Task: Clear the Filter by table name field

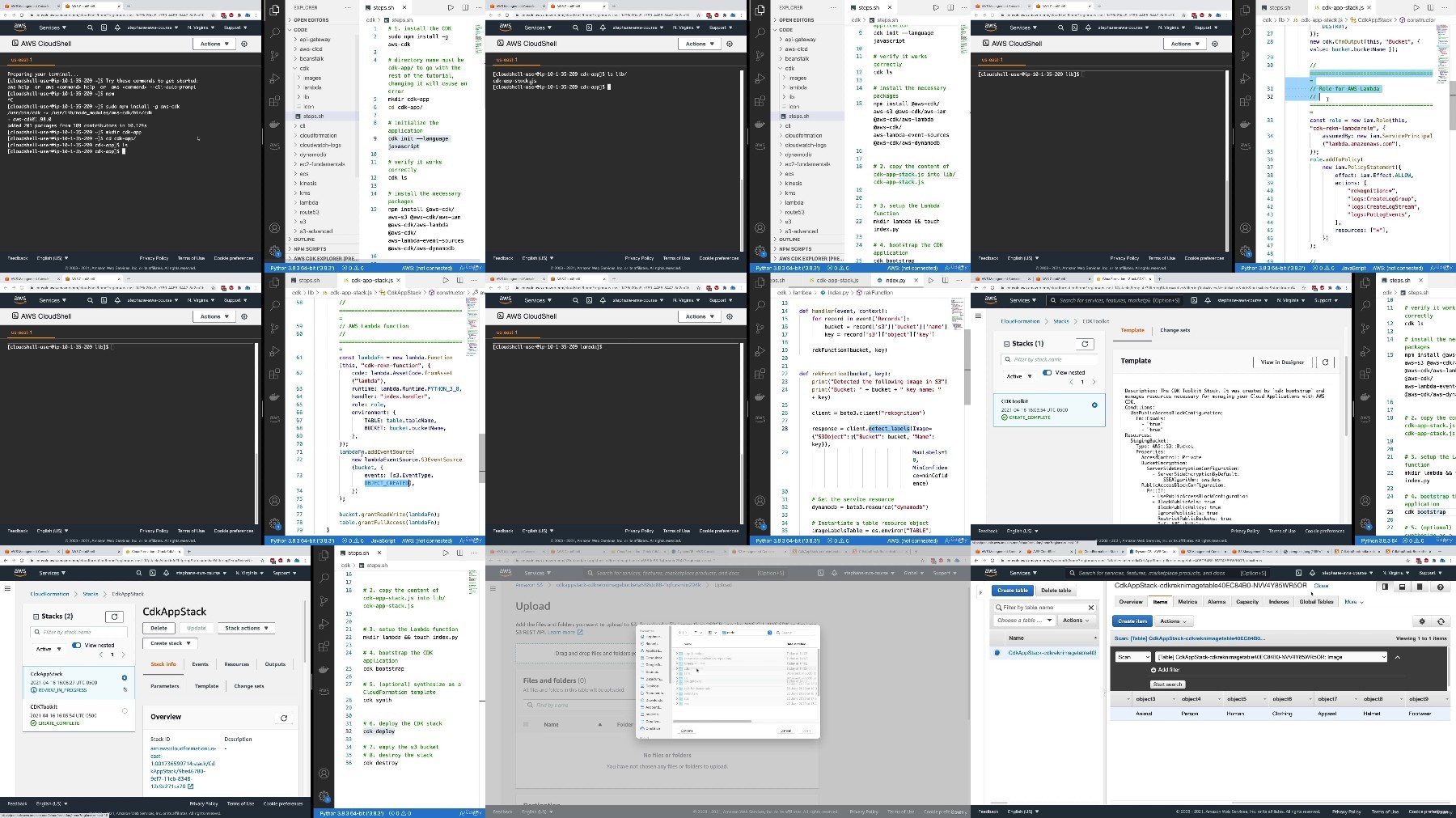Action: pos(1090,607)
